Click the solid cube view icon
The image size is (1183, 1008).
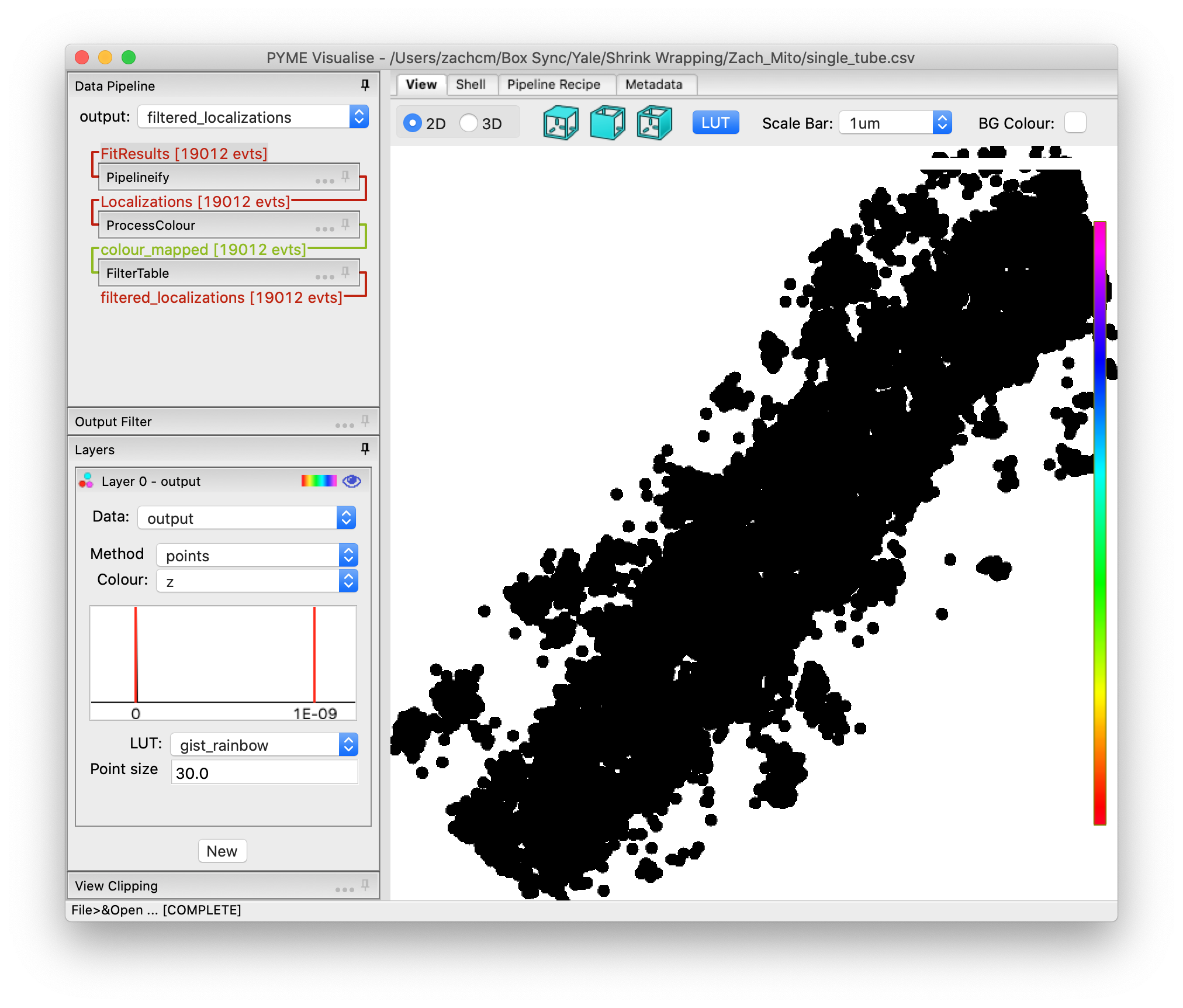click(x=608, y=122)
